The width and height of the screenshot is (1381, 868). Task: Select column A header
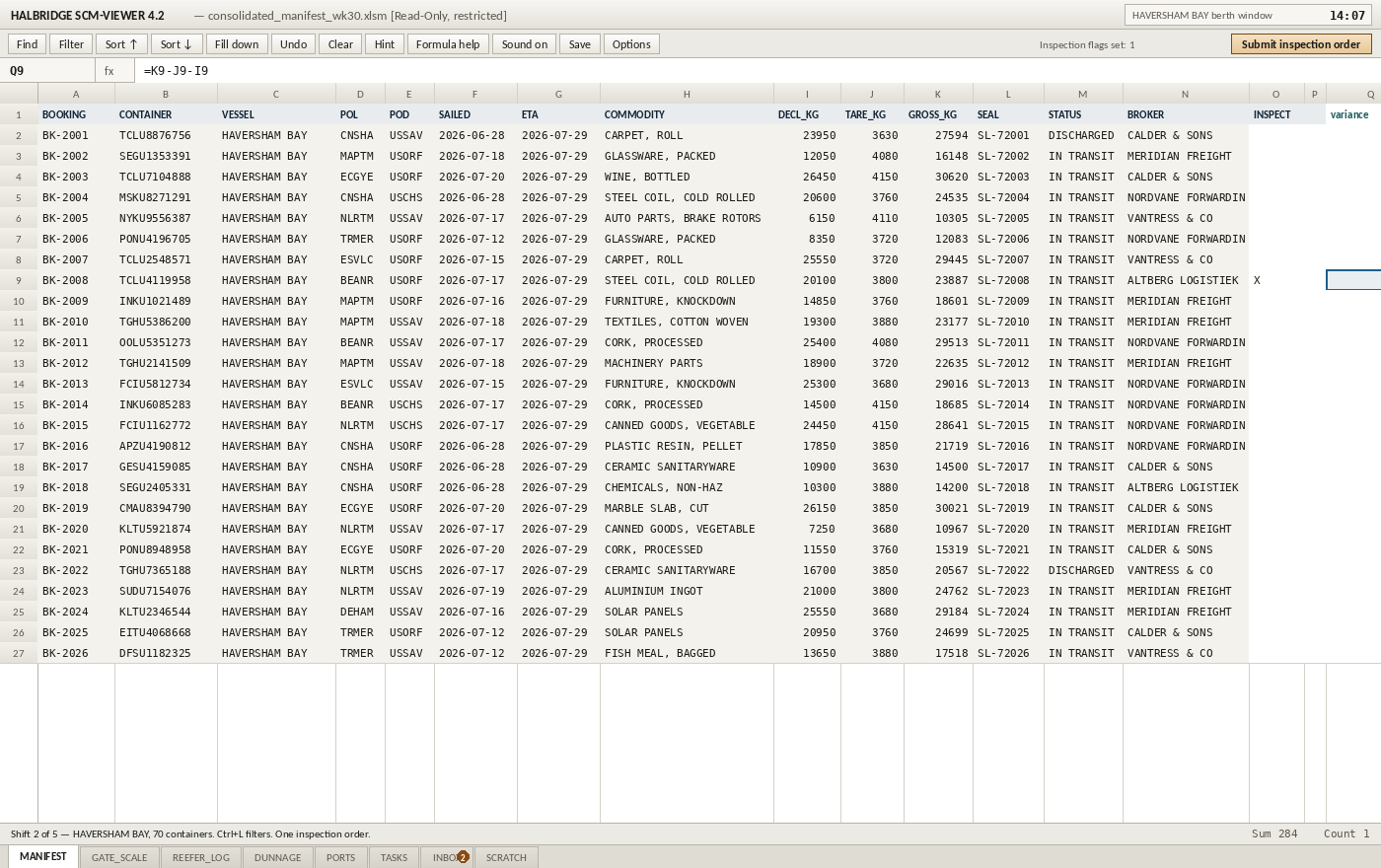[x=76, y=94]
